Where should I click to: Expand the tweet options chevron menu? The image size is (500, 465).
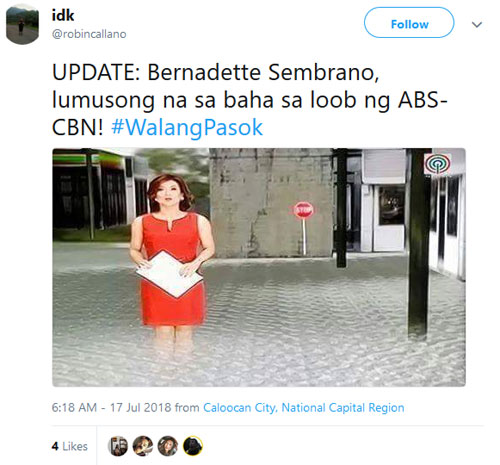click(x=477, y=24)
